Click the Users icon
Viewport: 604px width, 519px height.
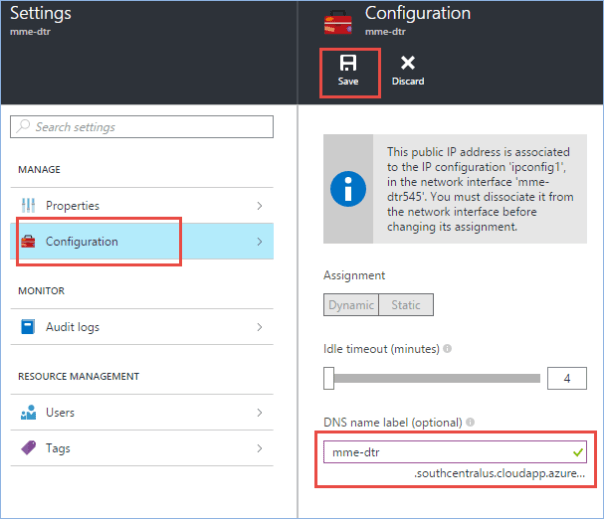[x=28, y=412]
